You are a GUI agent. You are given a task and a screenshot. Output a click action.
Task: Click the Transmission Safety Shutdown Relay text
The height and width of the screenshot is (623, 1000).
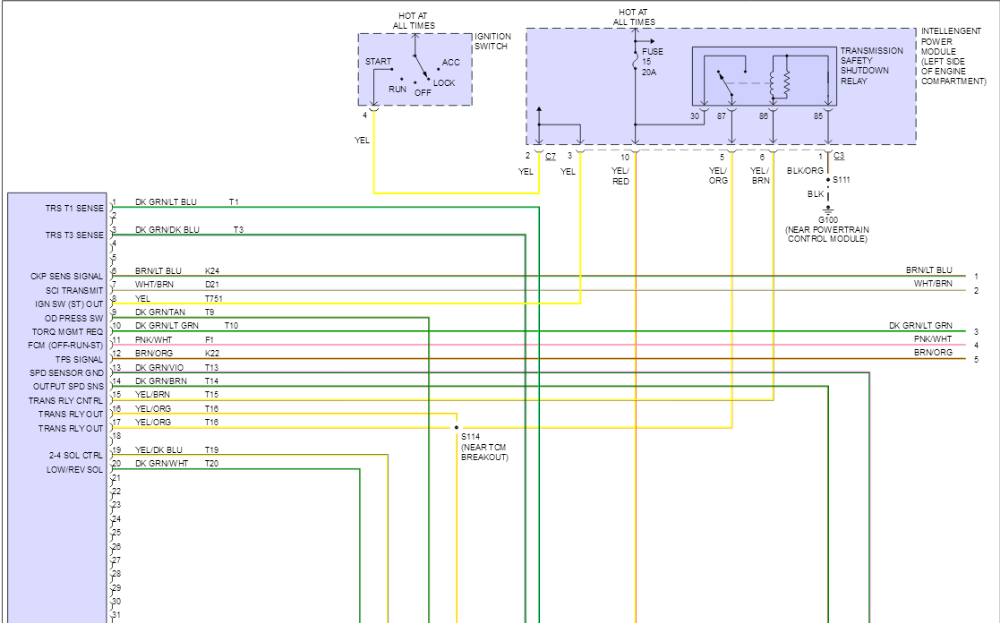pyautogui.click(x=872, y=67)
